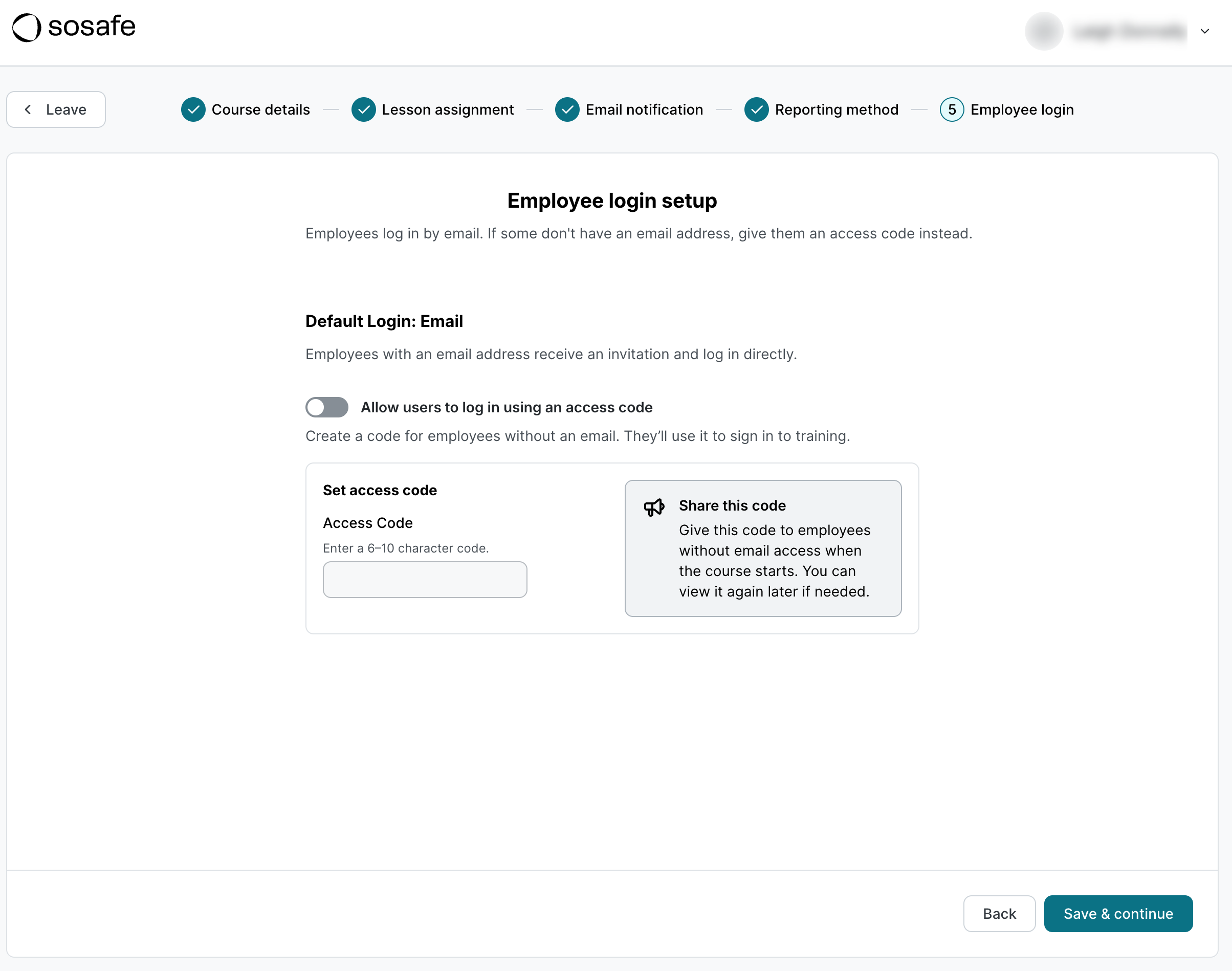1232x971 pixels.
Task: Leave the course setup wizard
Action: 56,109
